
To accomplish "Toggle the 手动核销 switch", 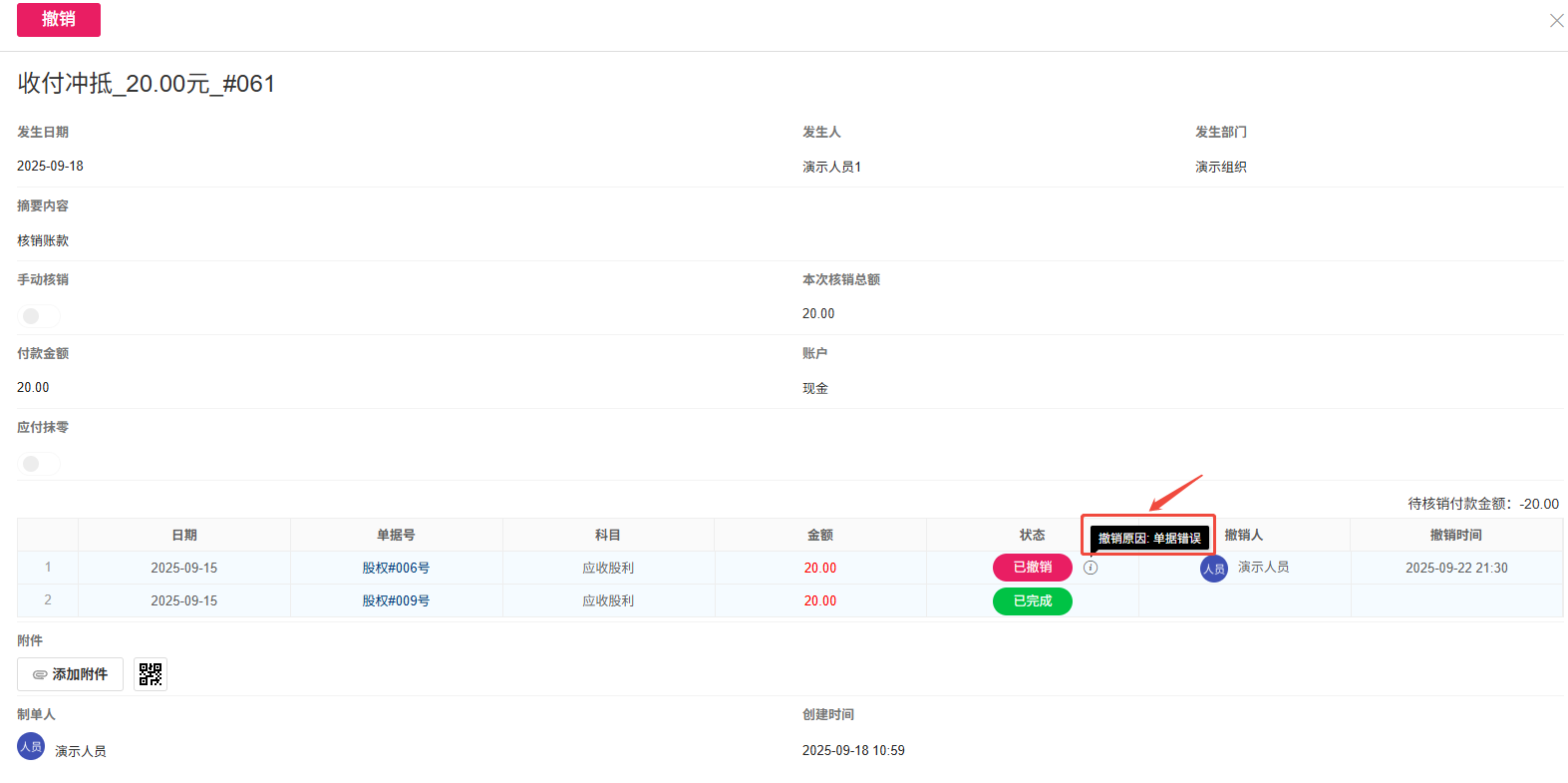I will (39, 316).
